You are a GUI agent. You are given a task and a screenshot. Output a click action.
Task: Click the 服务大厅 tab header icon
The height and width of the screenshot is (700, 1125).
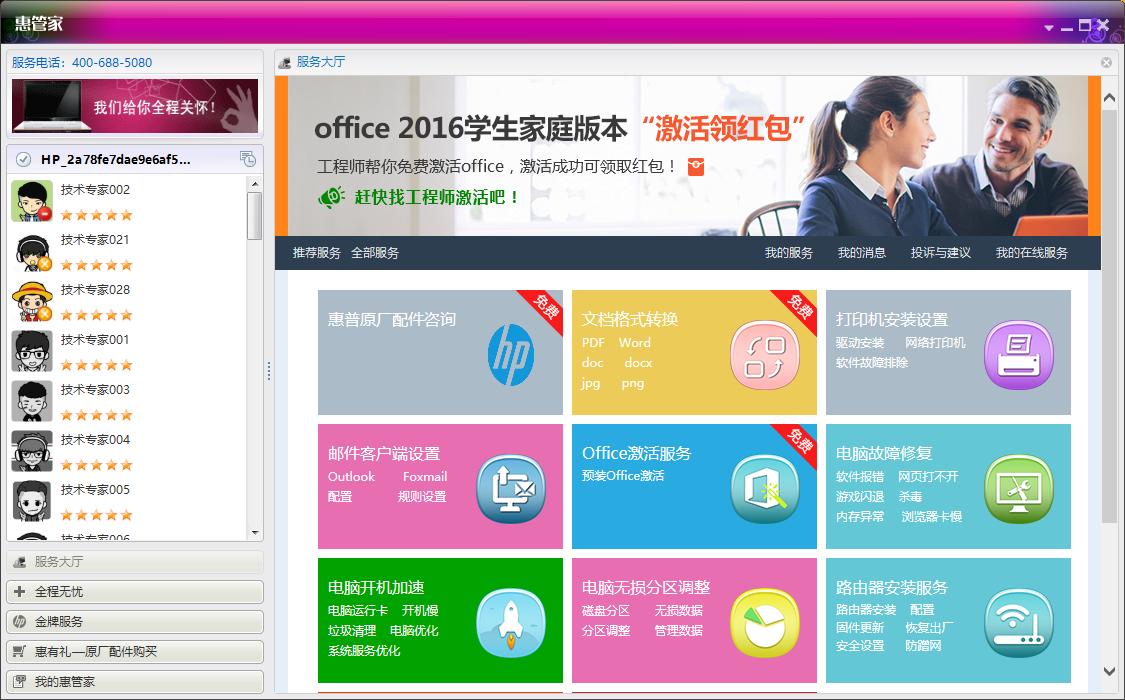click(284, 62)
